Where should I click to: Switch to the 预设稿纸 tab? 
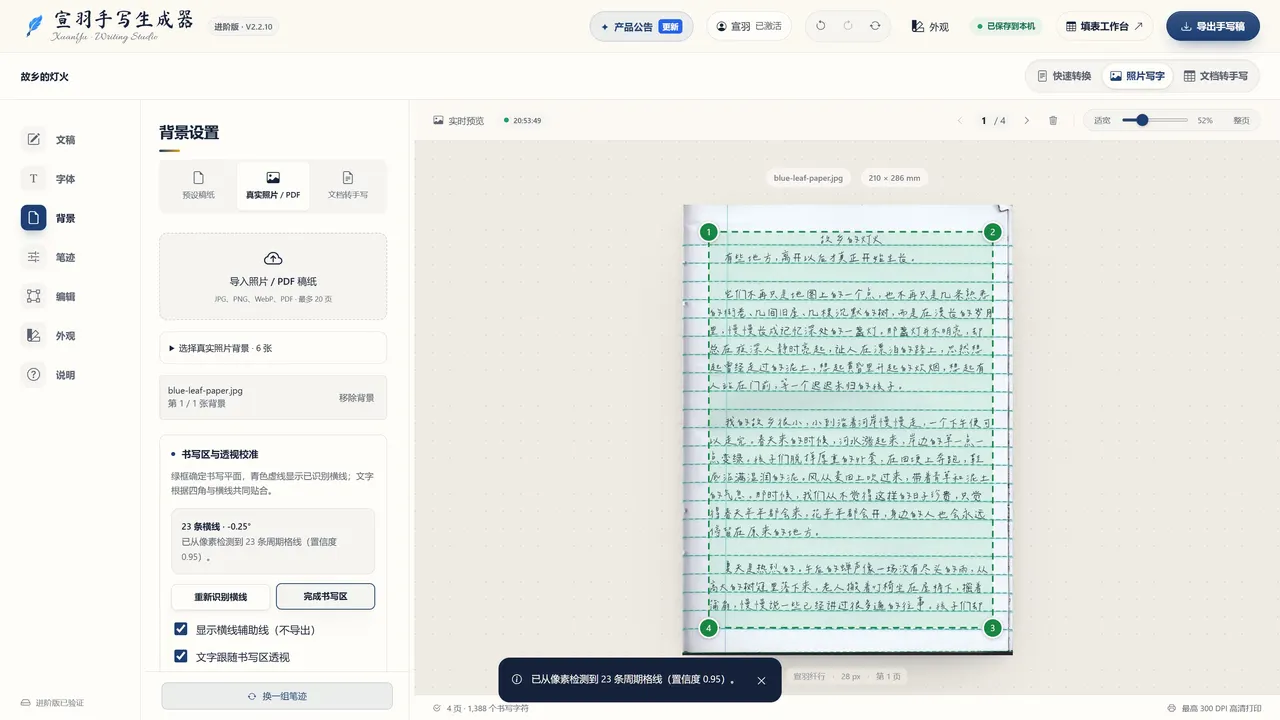coord(198,185)
